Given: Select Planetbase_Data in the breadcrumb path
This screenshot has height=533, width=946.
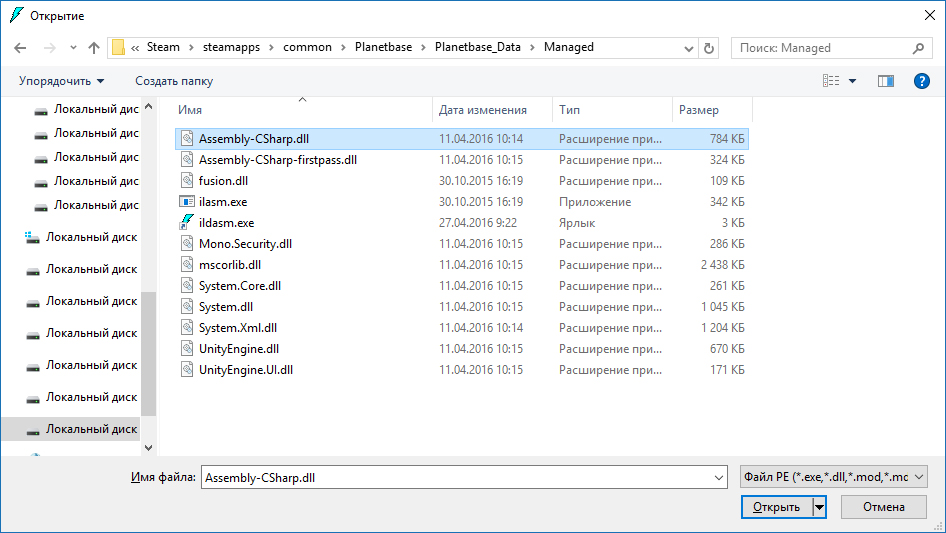Looking at the screenshot, I should (477, 47).
